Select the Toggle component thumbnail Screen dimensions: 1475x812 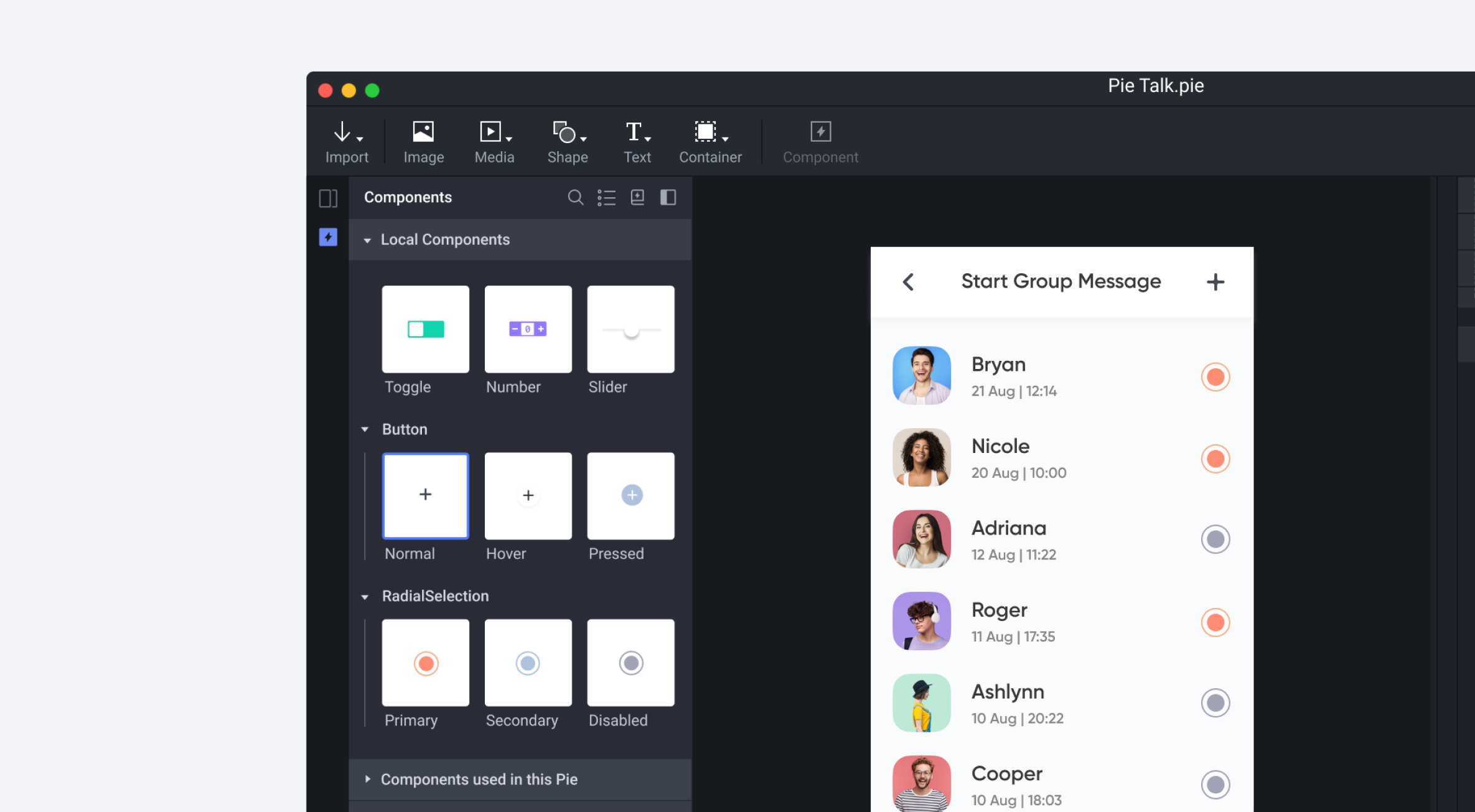(x=426, y=330)
